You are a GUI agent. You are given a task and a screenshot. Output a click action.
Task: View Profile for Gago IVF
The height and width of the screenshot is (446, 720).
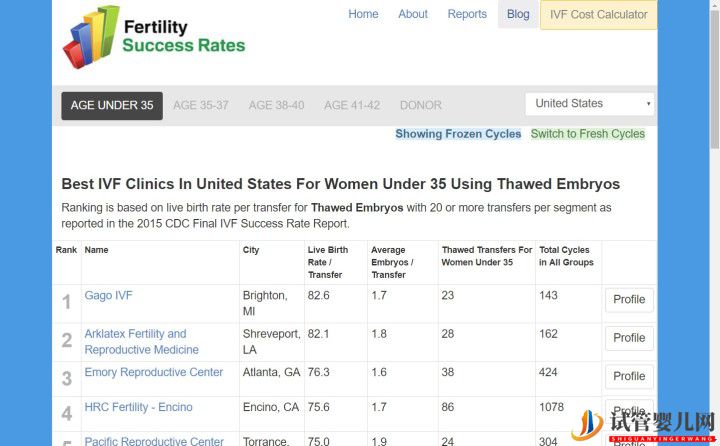[x=629, y=300]
